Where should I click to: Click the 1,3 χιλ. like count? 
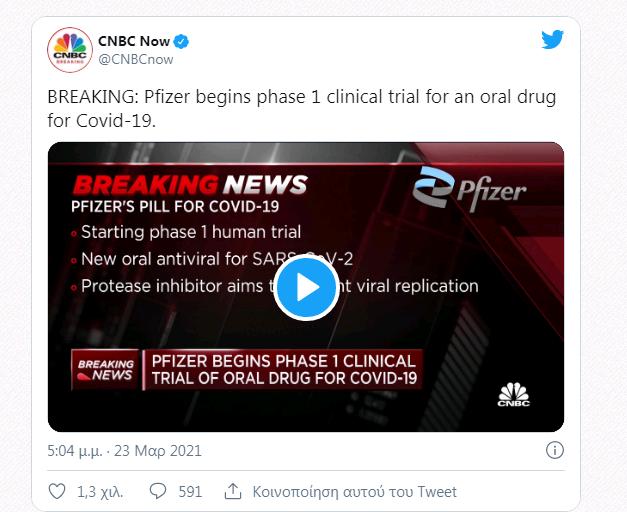pyautogui.click(x=98, y=491)
